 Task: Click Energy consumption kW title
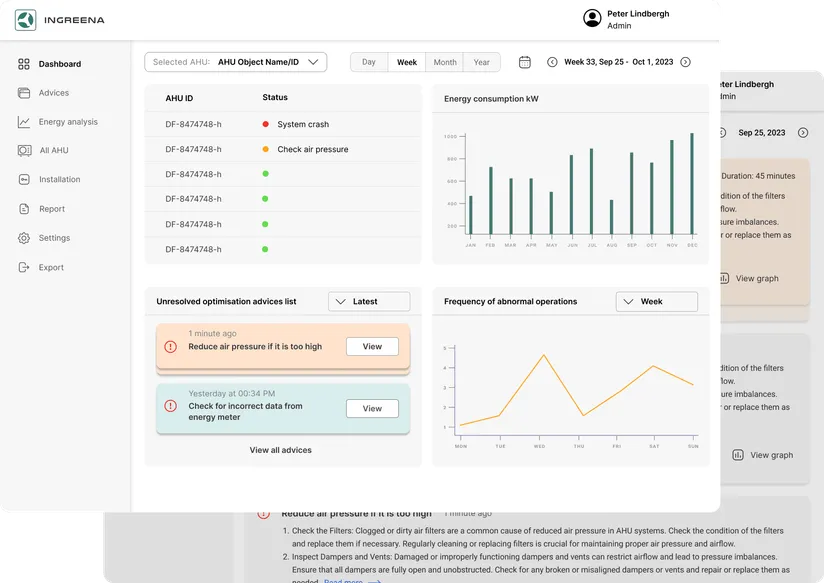point(491,99)
